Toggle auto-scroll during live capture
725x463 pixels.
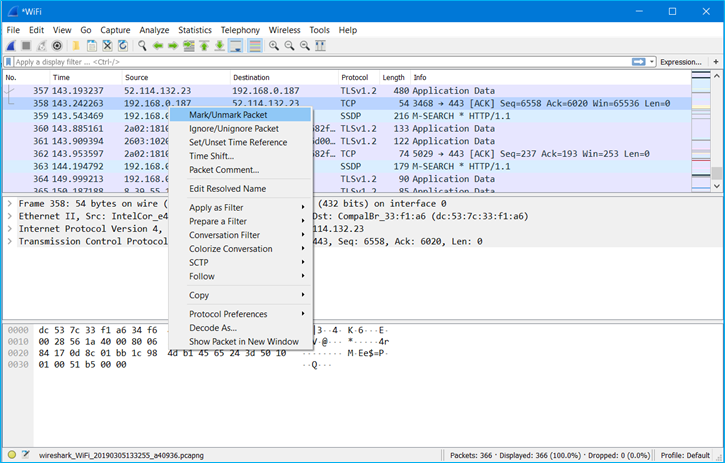[x=236, y=45]
